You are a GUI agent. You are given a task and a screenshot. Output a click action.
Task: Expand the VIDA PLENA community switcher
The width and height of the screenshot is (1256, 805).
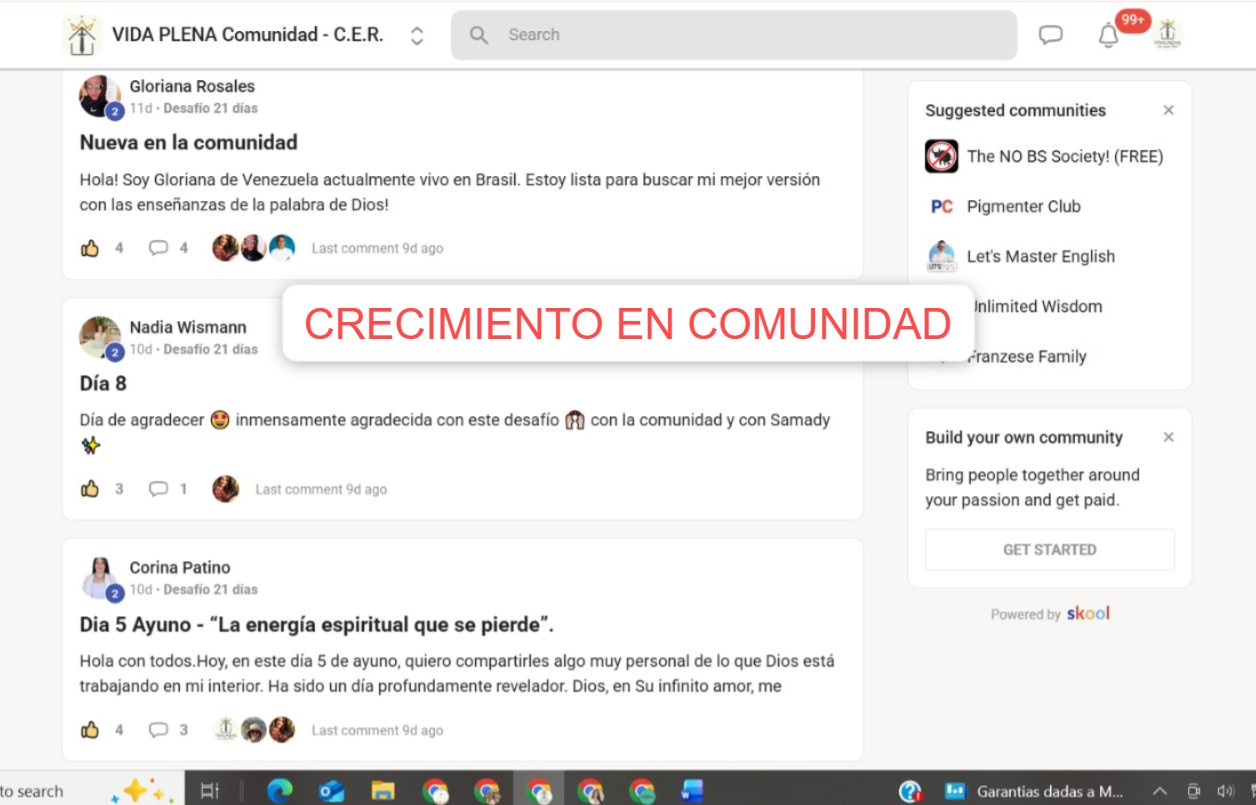[417, 36]
